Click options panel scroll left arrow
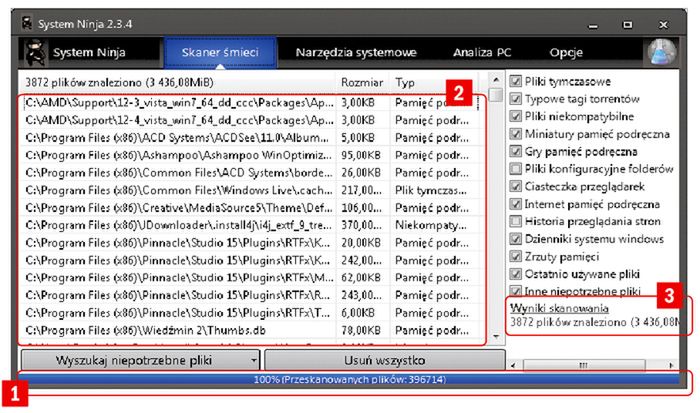Screen dimensions: 700x413 513,365
